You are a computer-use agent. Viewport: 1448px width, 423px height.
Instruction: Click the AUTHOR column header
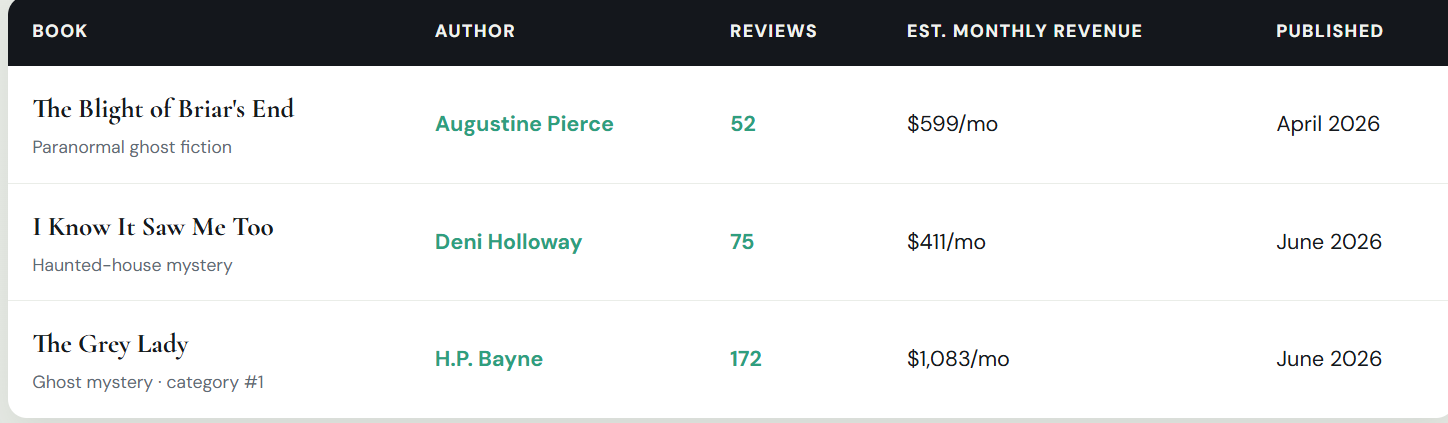pyautogui.click(x=475, y=31)
